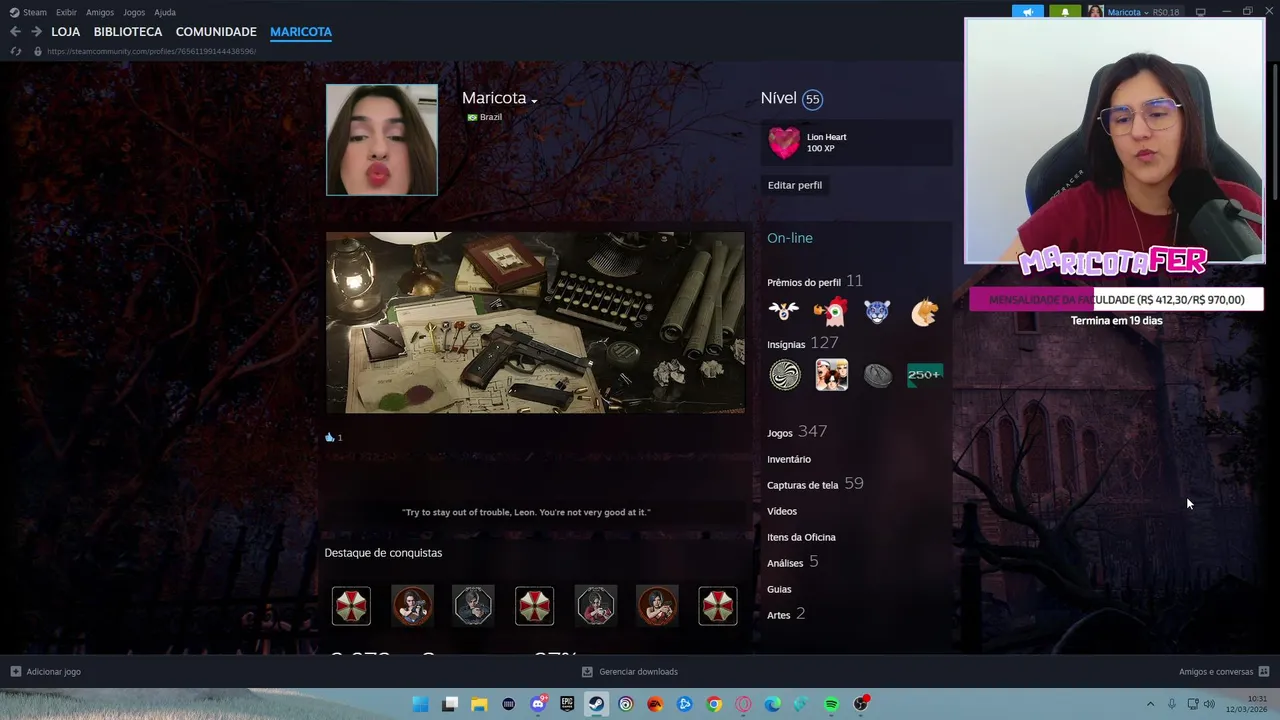Open the fourth achievement, an Umbrella logo

(534, 606)
